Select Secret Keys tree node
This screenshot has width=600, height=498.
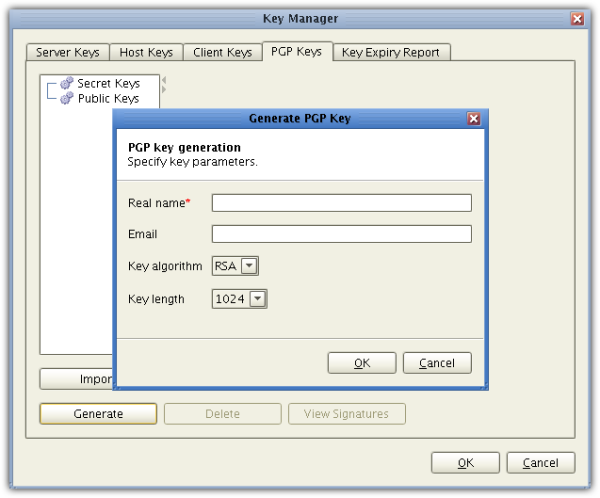(108, 84)
